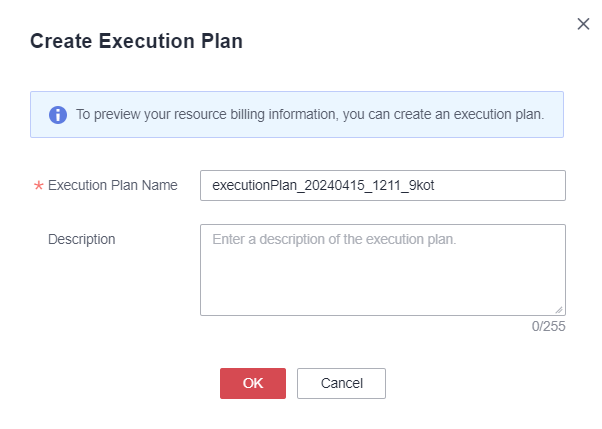Click the Execution Plan Name label

[112, 185]
